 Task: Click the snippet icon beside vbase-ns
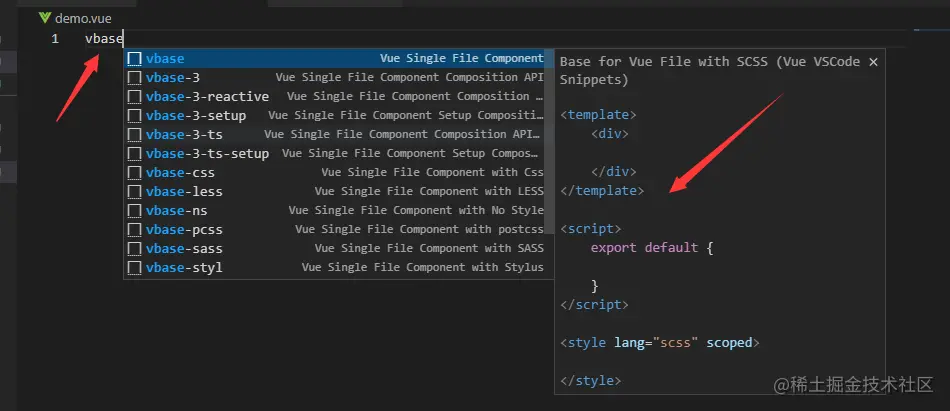(x=135, y=210)
